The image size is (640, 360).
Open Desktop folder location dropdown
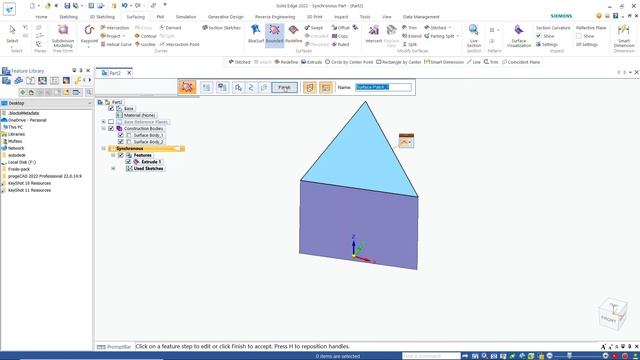[x=89, y=103]
